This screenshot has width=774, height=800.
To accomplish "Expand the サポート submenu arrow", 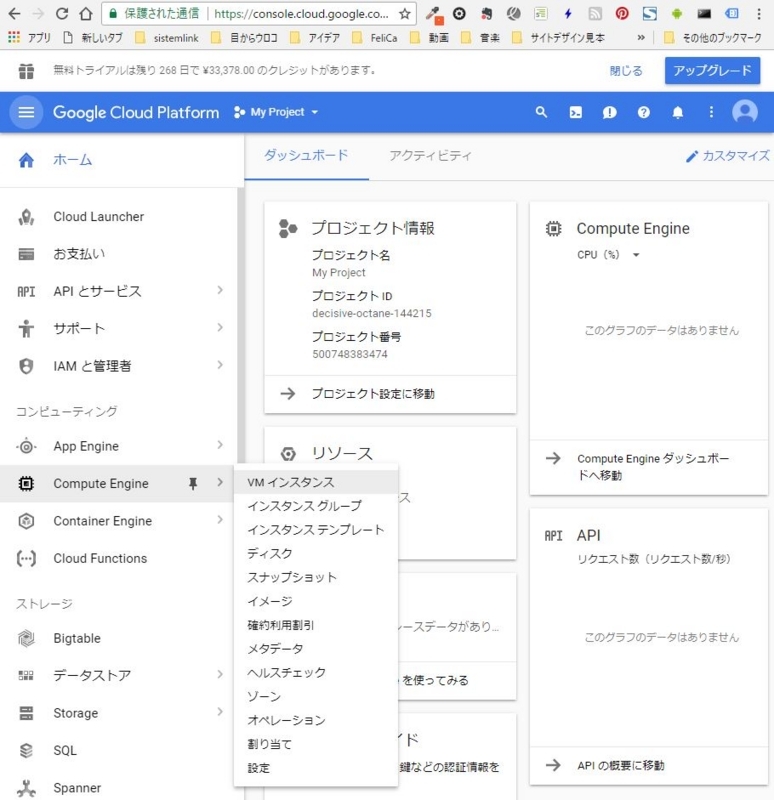I will click(x=220, y=328).
